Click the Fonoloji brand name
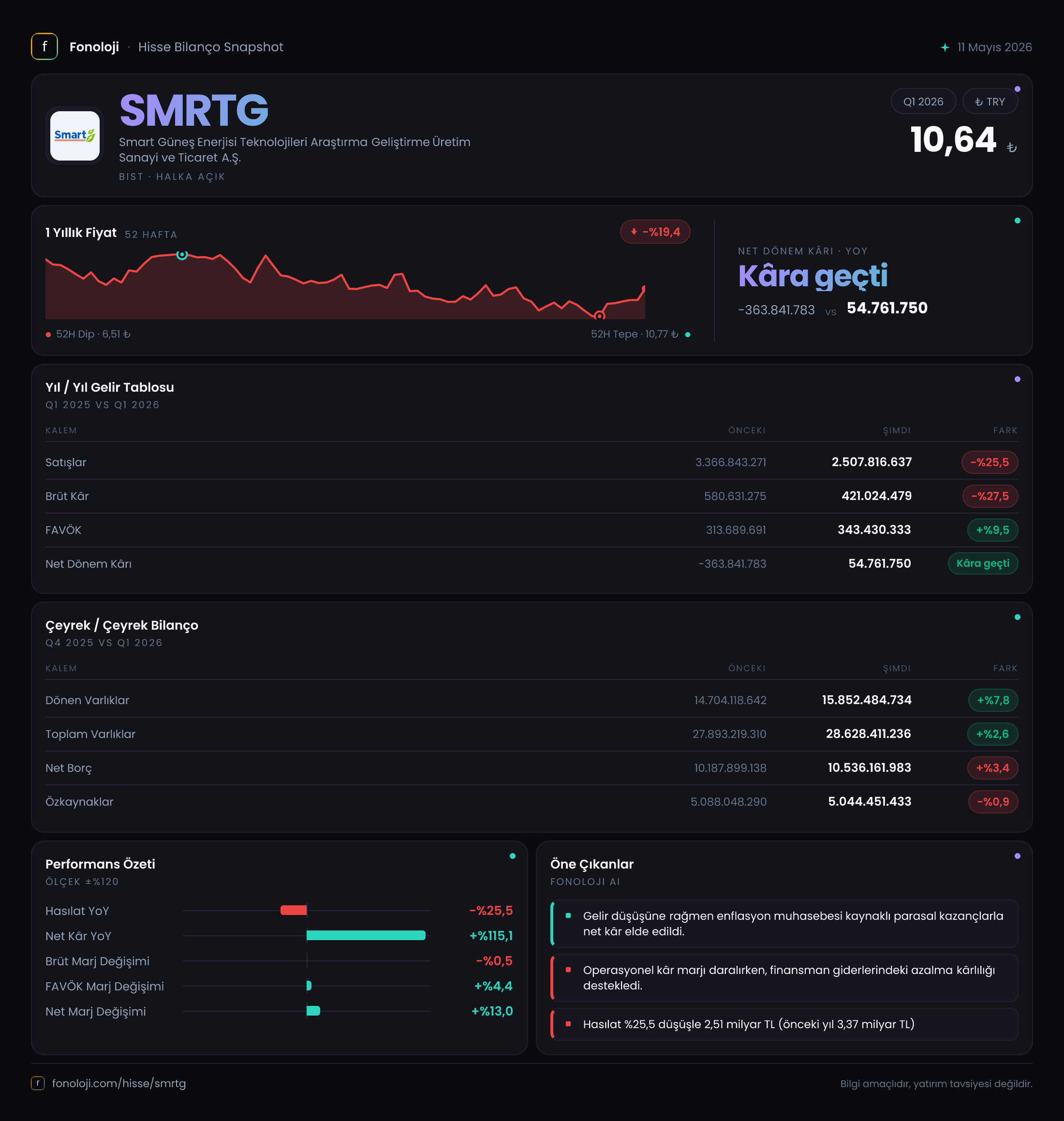The height and width of the screenshot is (1121, 1064). (94, 47)
